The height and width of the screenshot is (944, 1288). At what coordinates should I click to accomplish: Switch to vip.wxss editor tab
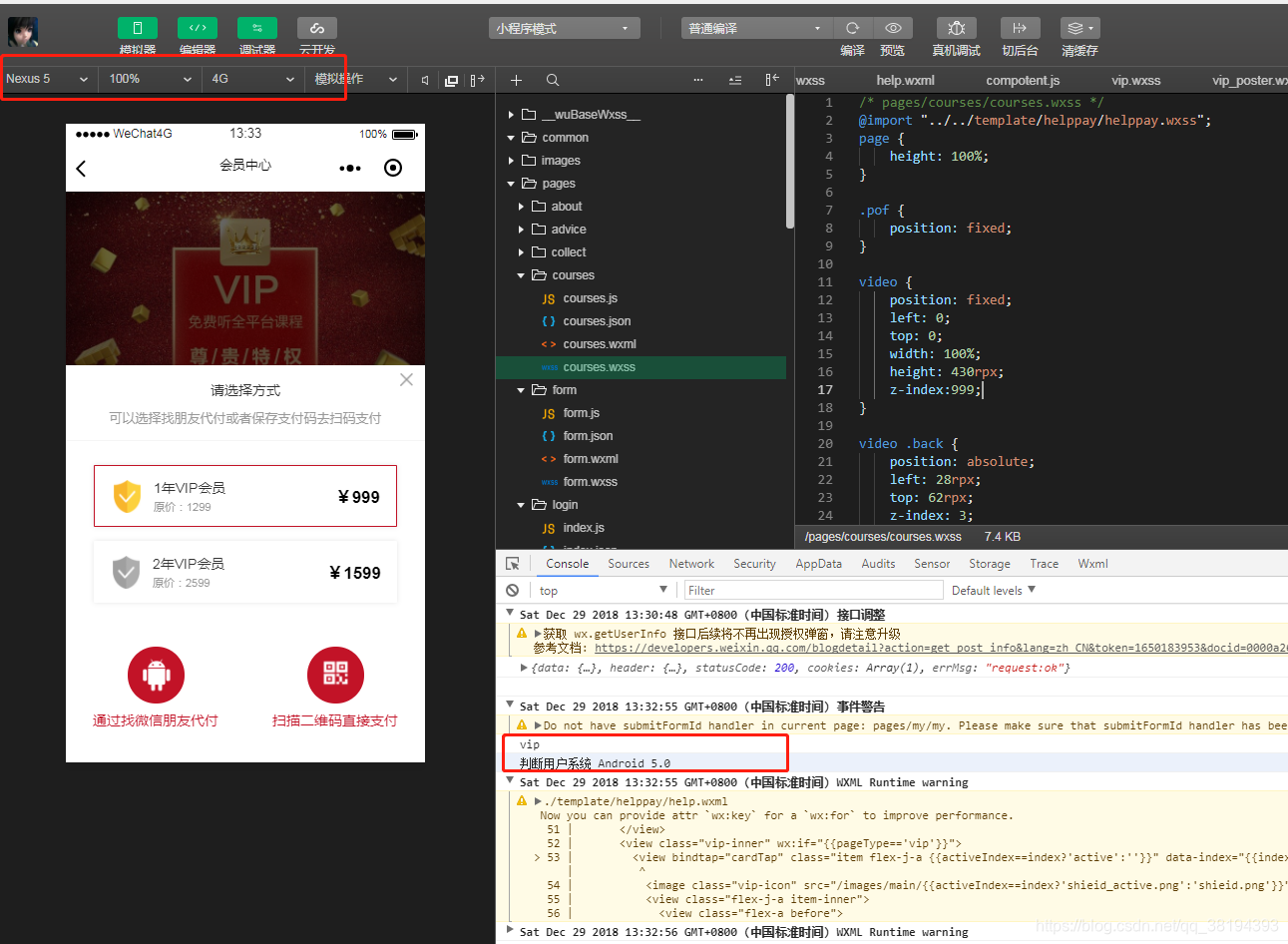pyautogui.click(x=1136, y=81)
